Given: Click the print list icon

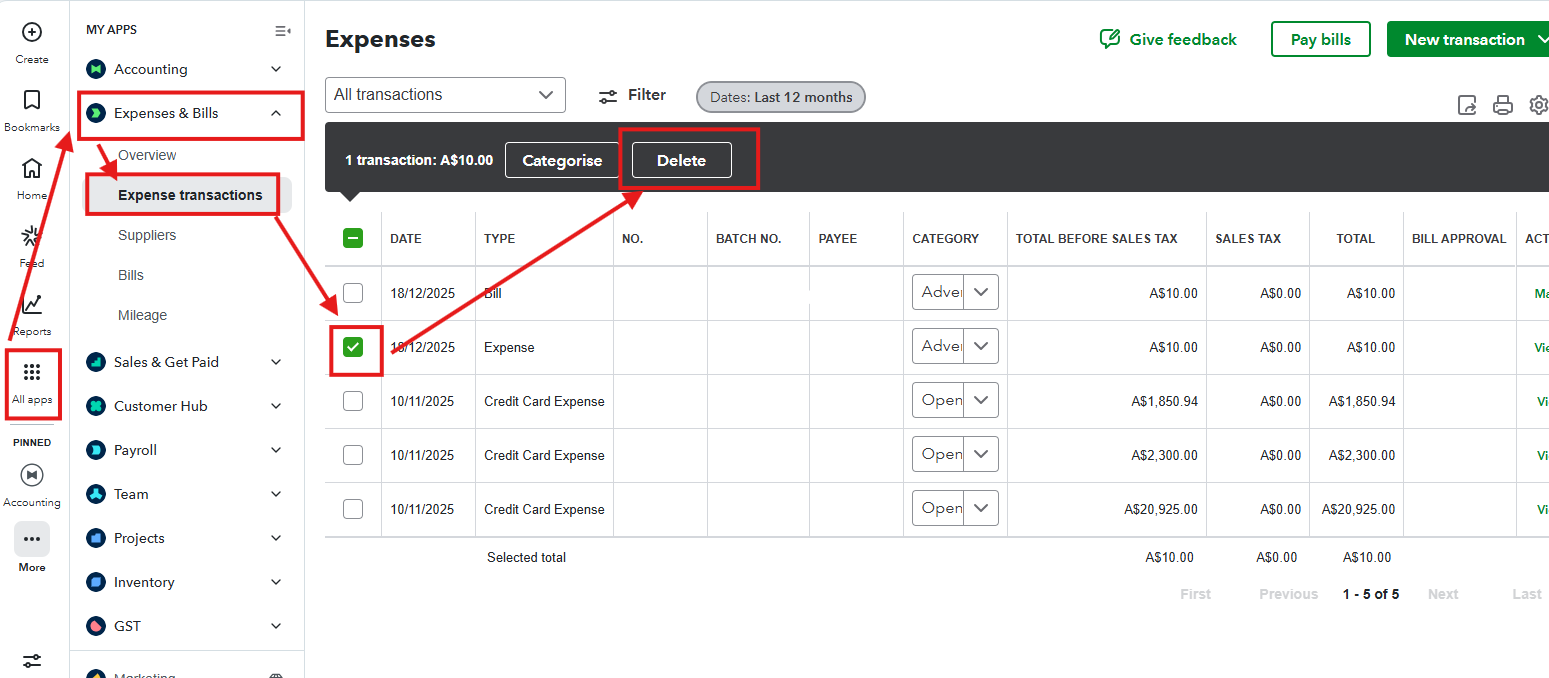Looking at the screenshot, I should pyautogui.click(x=1503, y=105).
